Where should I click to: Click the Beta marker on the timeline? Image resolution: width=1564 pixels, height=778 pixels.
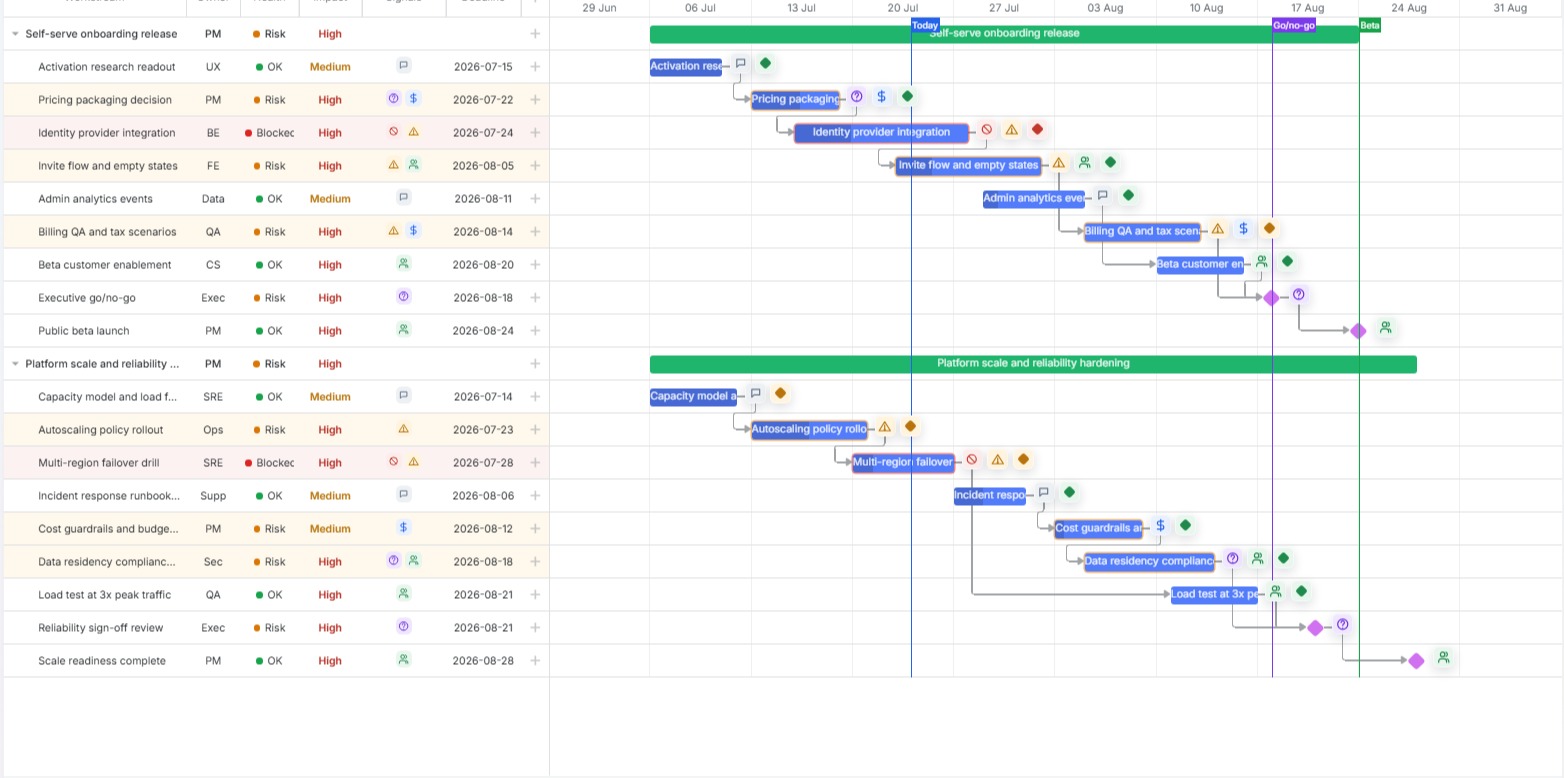[x=1370, y=26]
